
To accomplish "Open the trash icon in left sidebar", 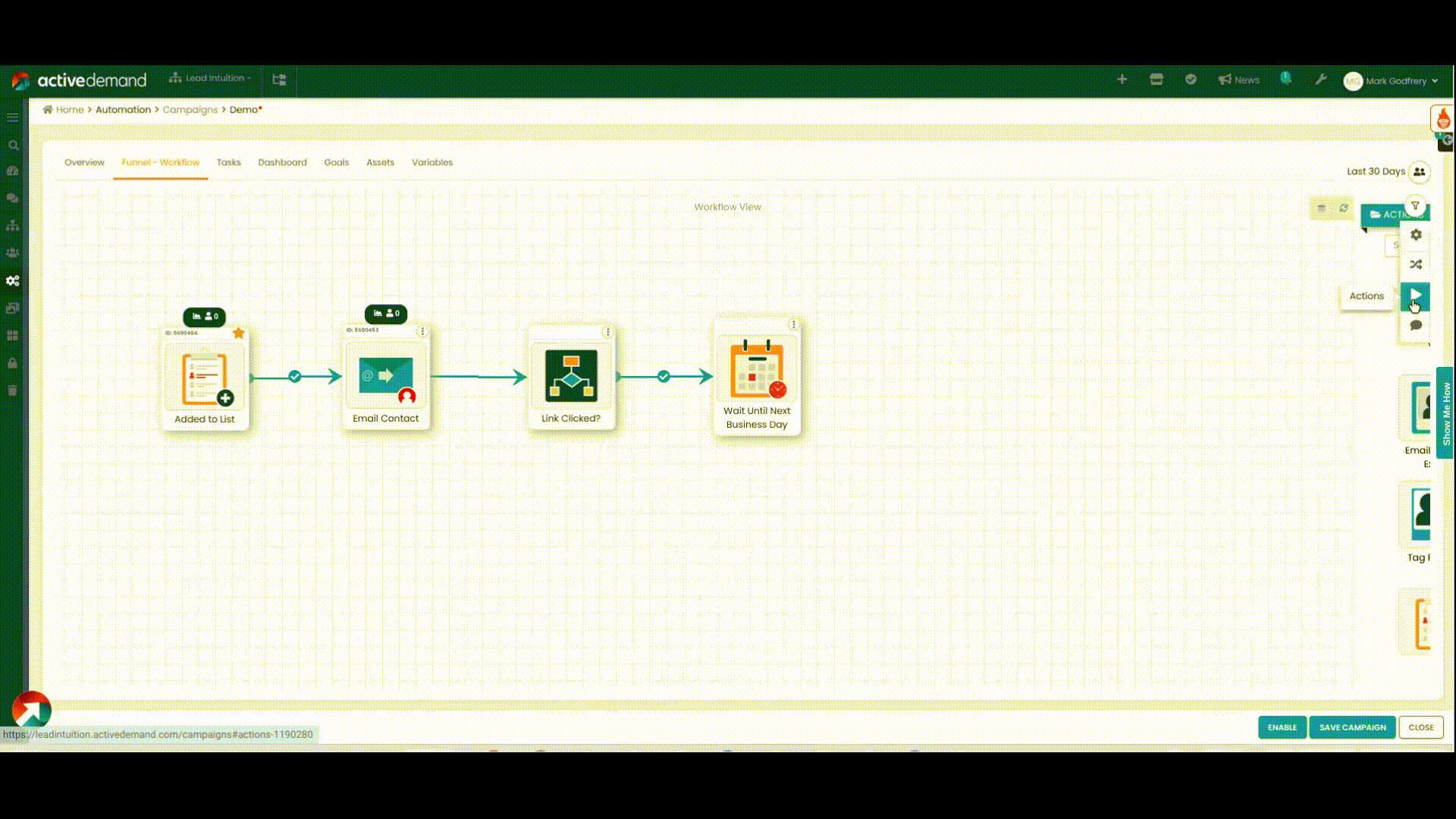I will (x=12, y=391).
